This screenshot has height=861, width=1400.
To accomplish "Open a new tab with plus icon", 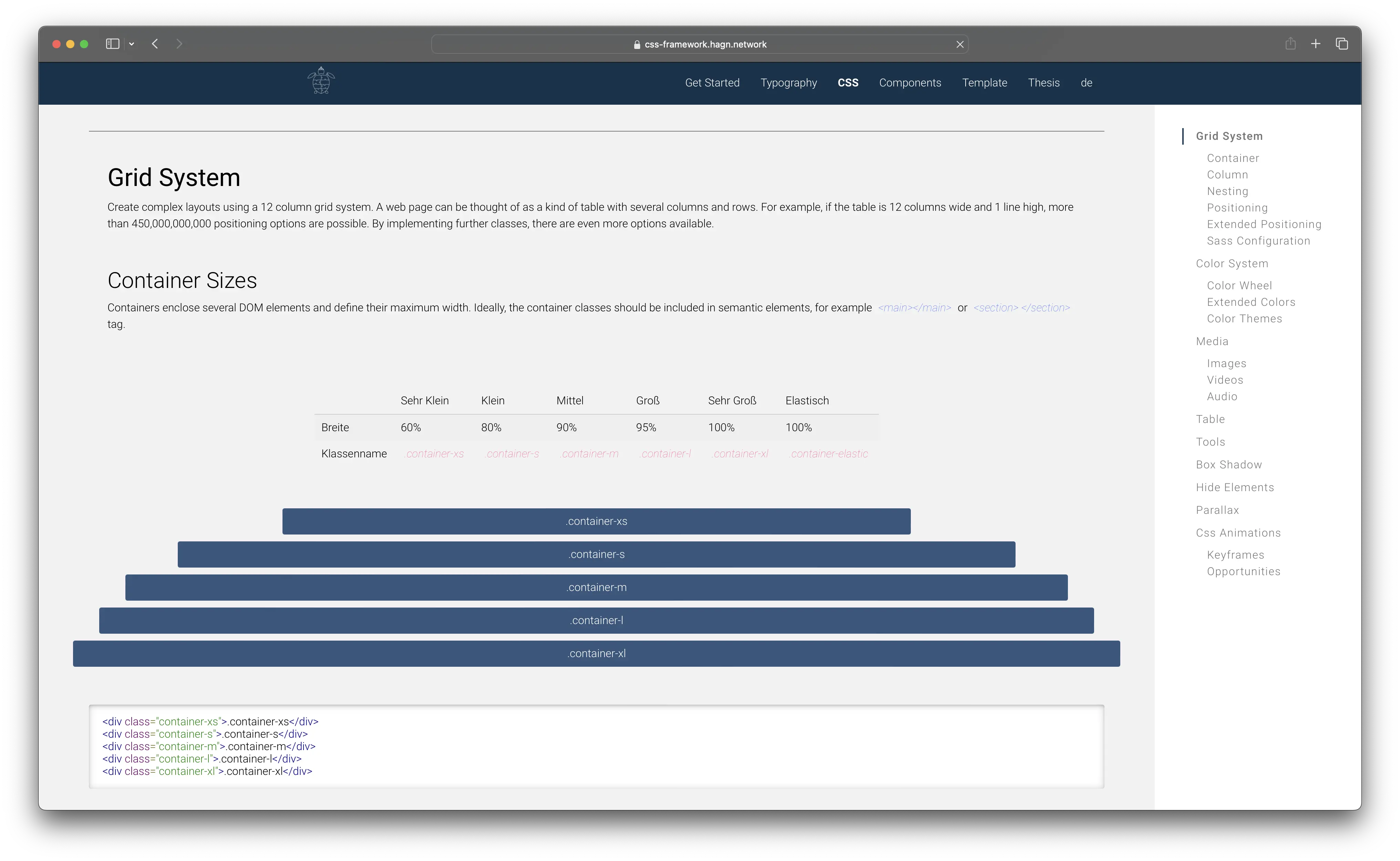I will coord(1316,44).
